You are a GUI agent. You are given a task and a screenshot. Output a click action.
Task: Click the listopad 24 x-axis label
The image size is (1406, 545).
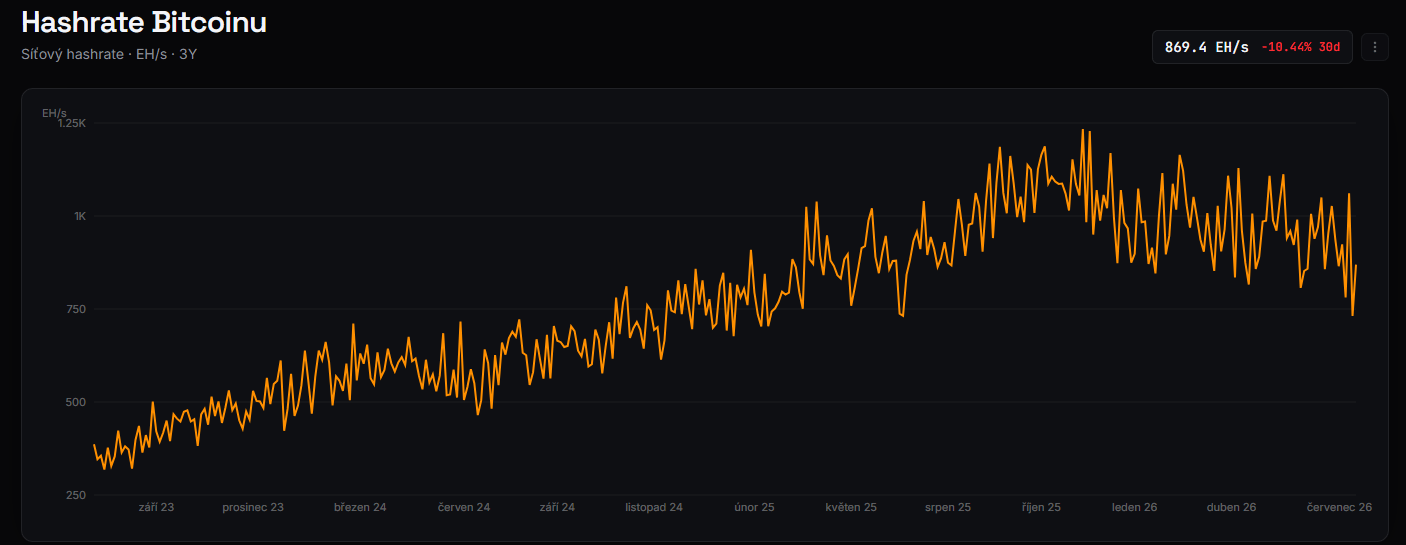coord(654,507)
